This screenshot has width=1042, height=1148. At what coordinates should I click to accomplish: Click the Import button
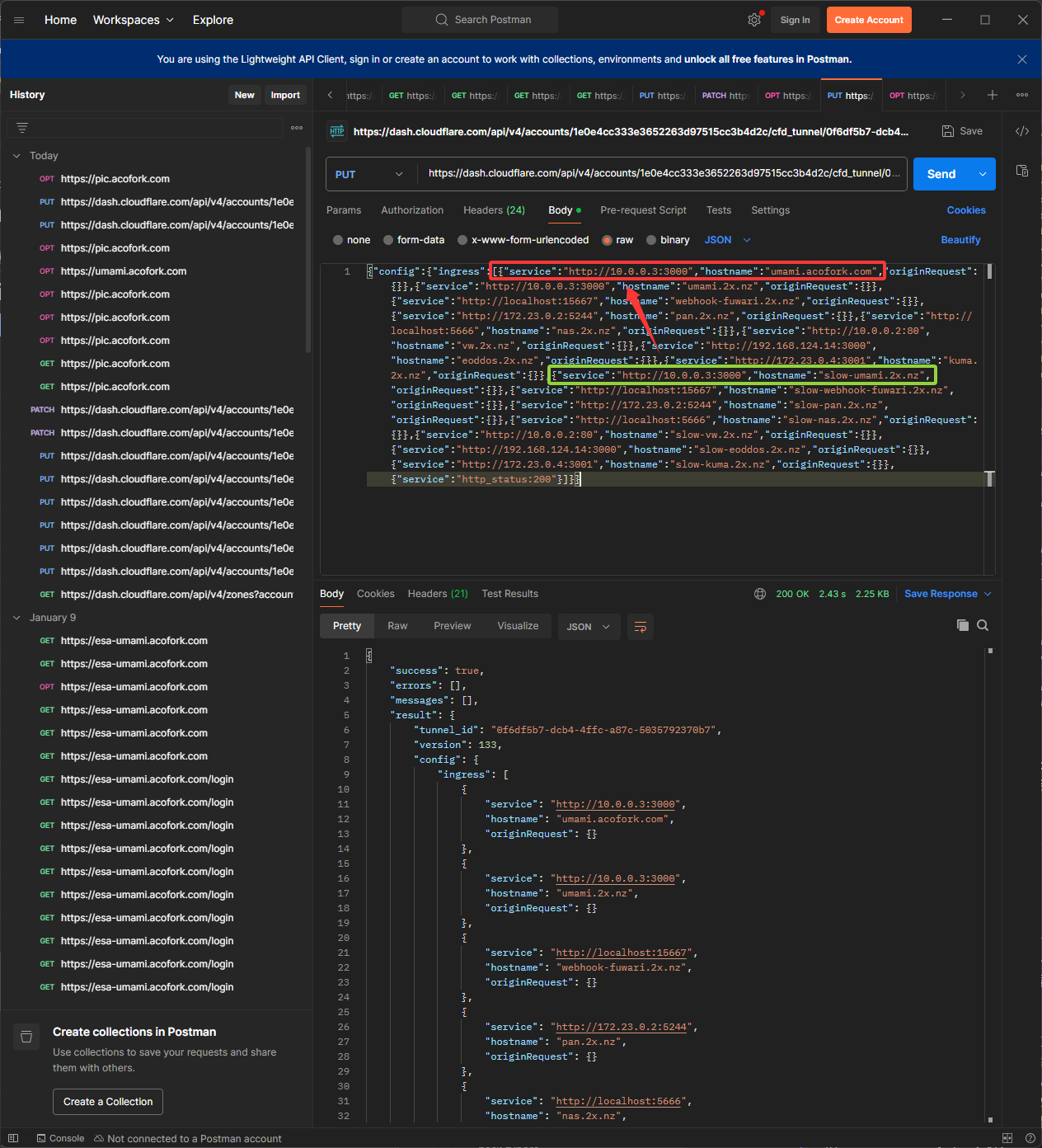[285, 95]
